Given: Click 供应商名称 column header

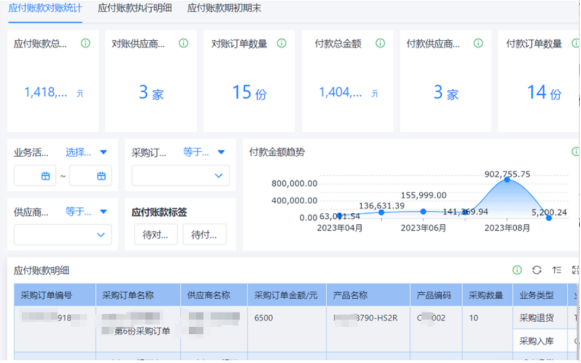Looking at the screenshot, I should [214, 295].
